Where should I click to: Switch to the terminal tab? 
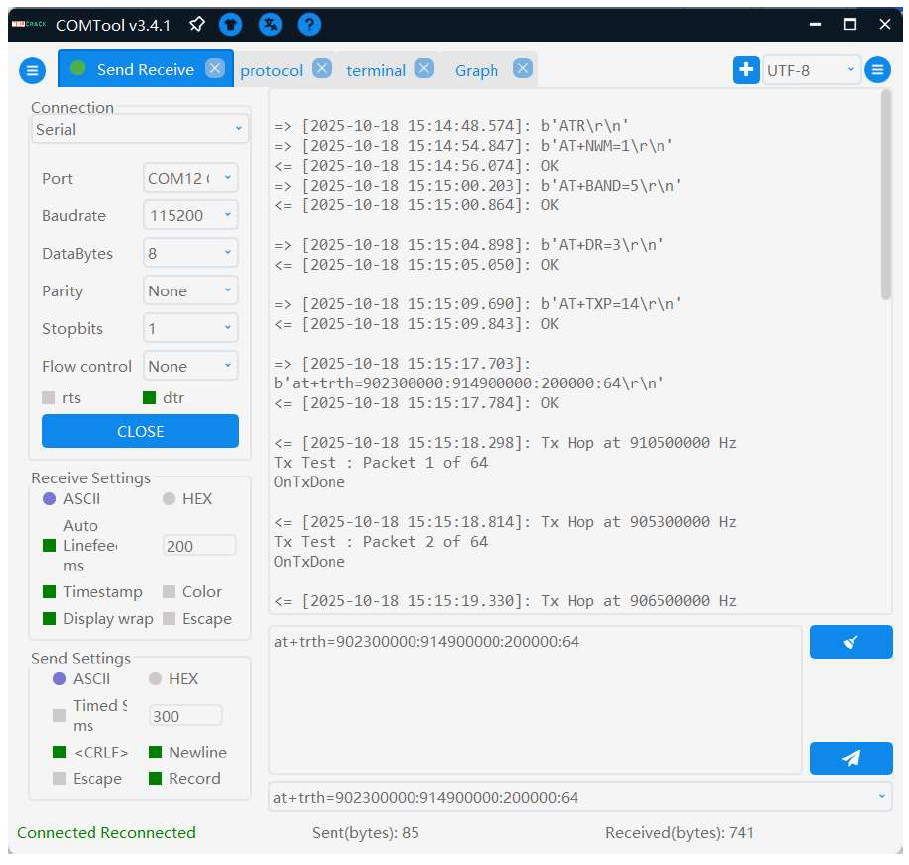tap(375, 70)
